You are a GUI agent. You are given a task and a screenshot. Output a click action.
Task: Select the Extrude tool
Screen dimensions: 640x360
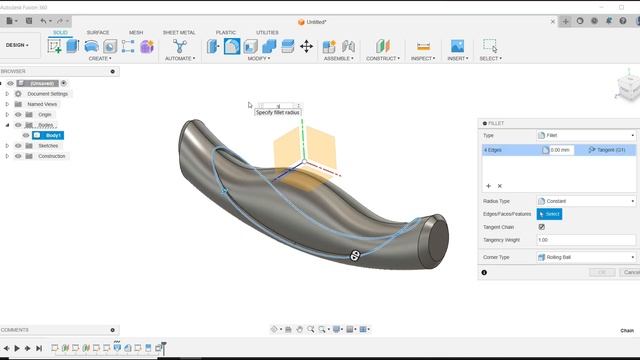tap(73, 46)
